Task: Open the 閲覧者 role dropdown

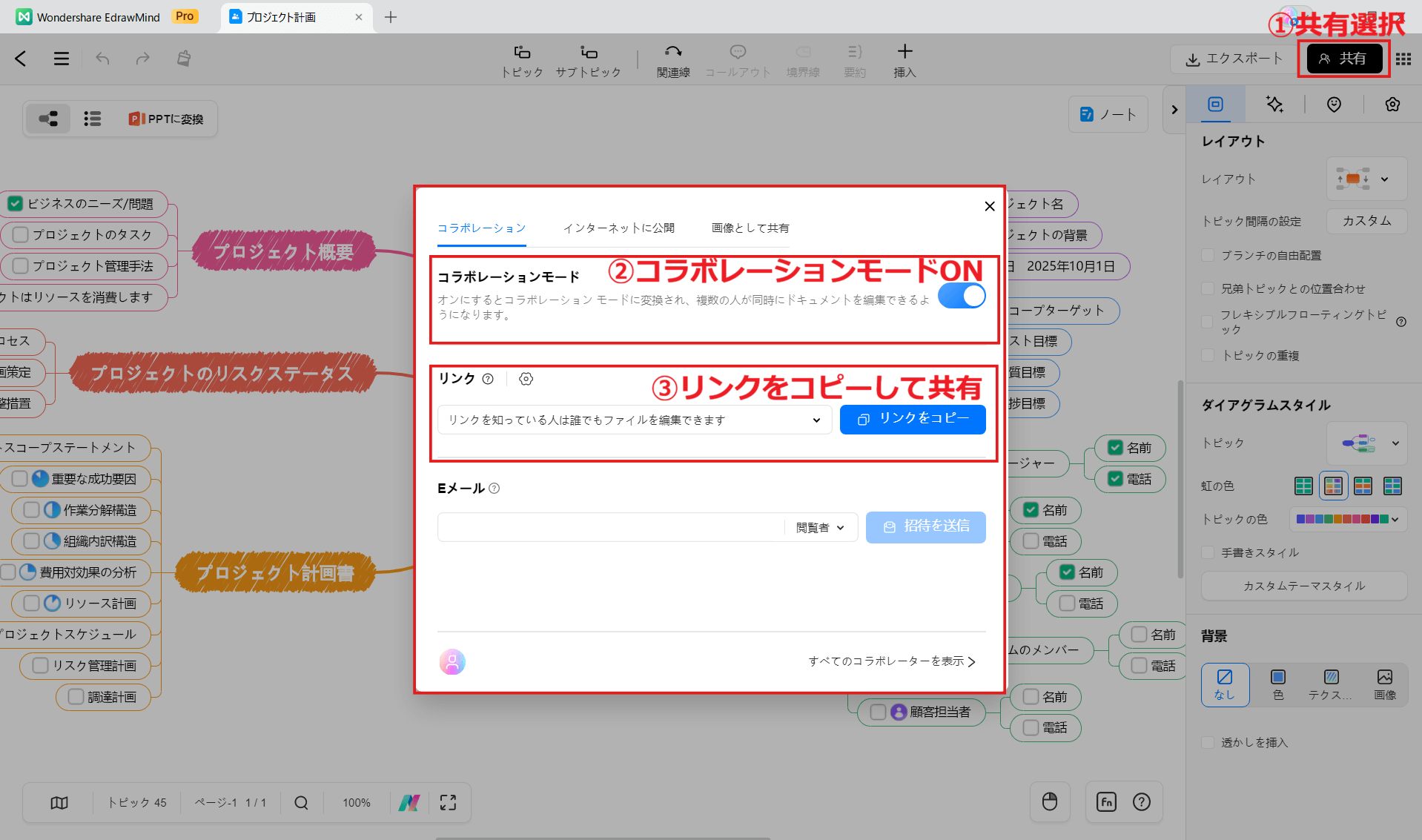Action: point(819,527)
